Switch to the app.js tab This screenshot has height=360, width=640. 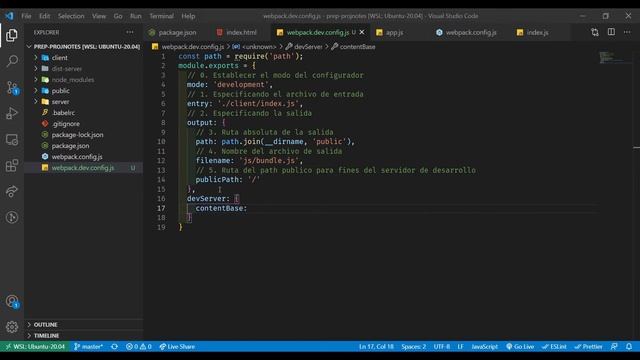pos(394,32)
